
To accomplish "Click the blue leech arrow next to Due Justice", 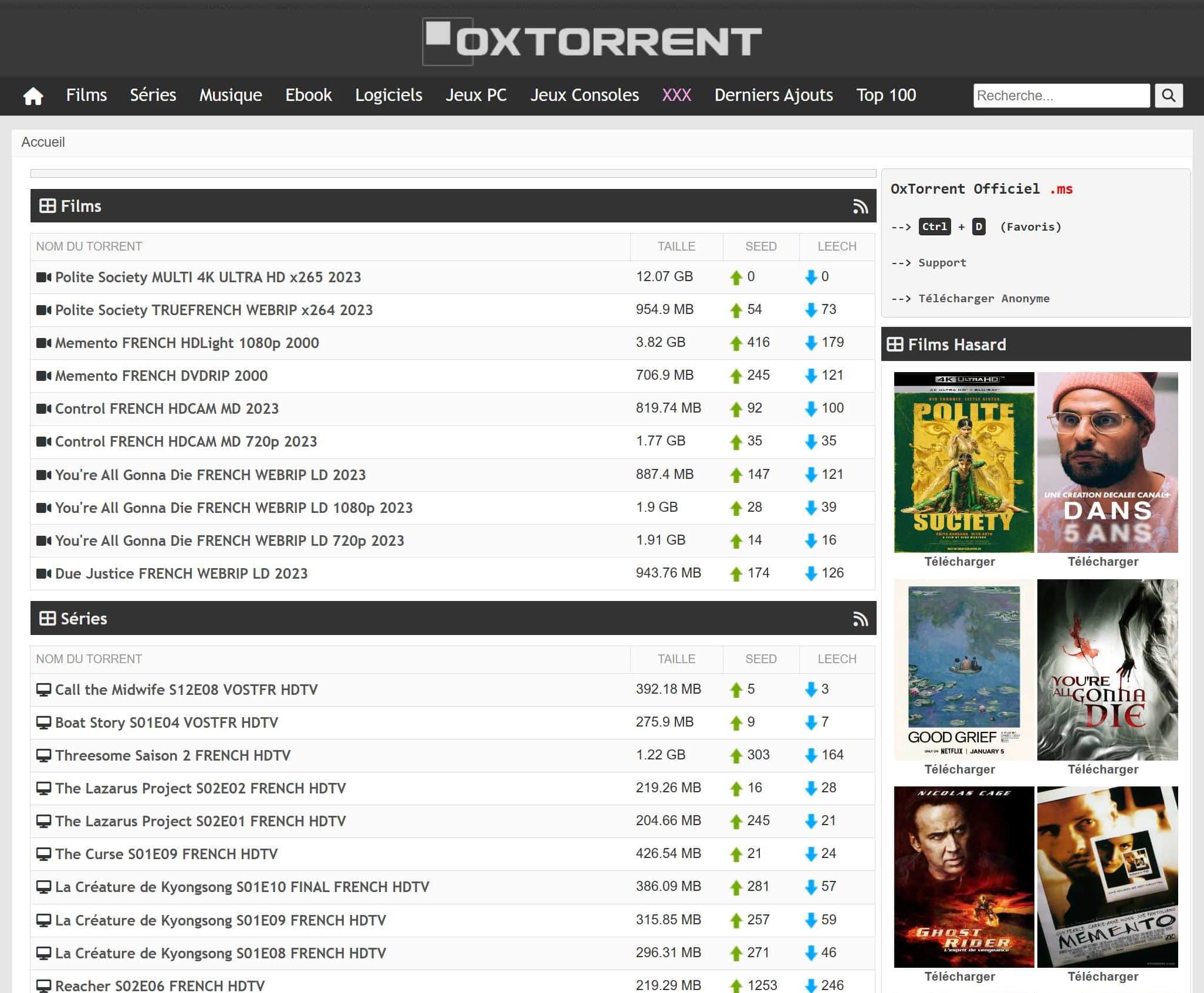I will point(811,573).
